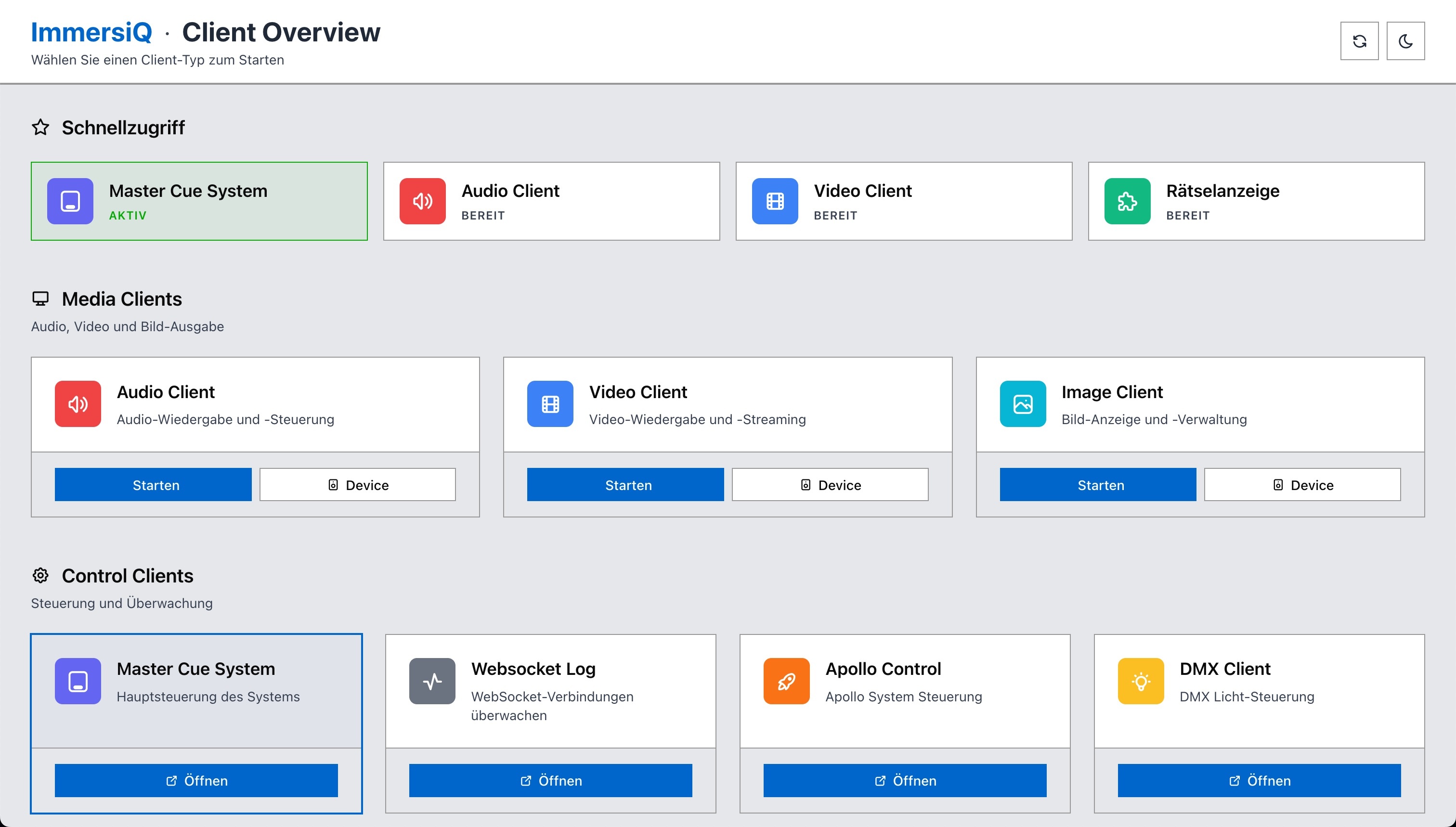Screen dimensions: 1456x827
Task: Click the yellow DMX Client lightbulb icon
Action: (1140, 681)
